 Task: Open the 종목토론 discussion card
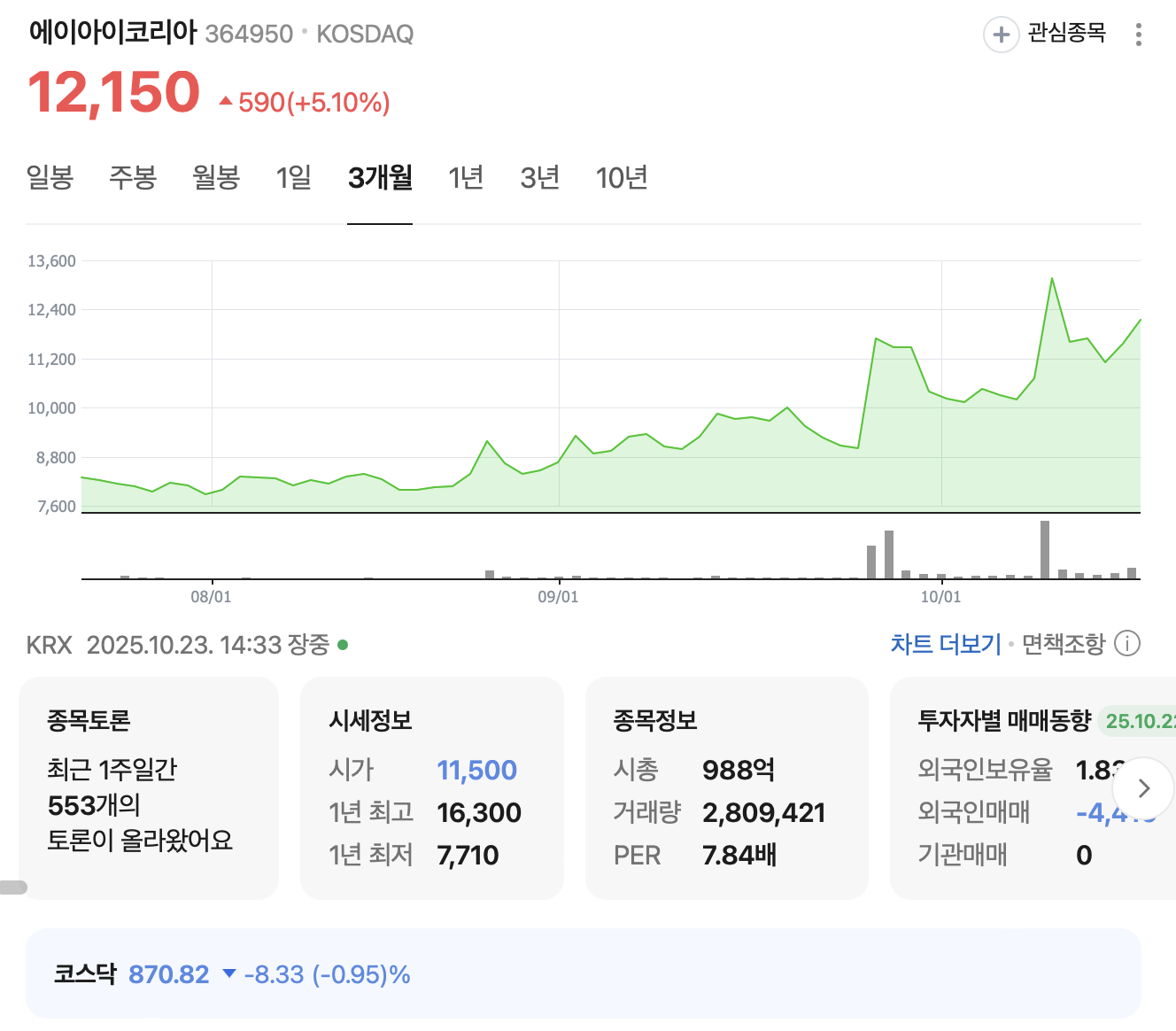(x=149, y=788)
